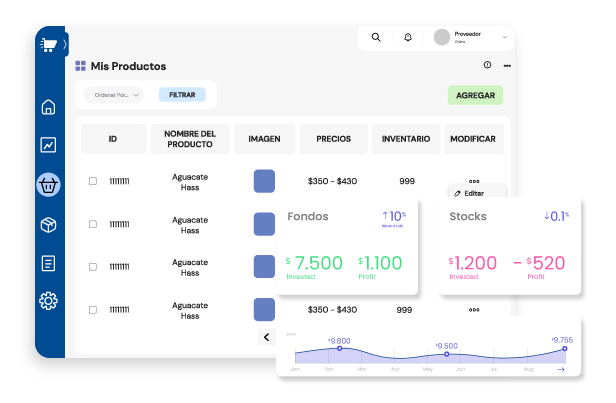Open the document list sidebar icon
Viewport: 616px width, 403px height.
(x=48, y=263)
